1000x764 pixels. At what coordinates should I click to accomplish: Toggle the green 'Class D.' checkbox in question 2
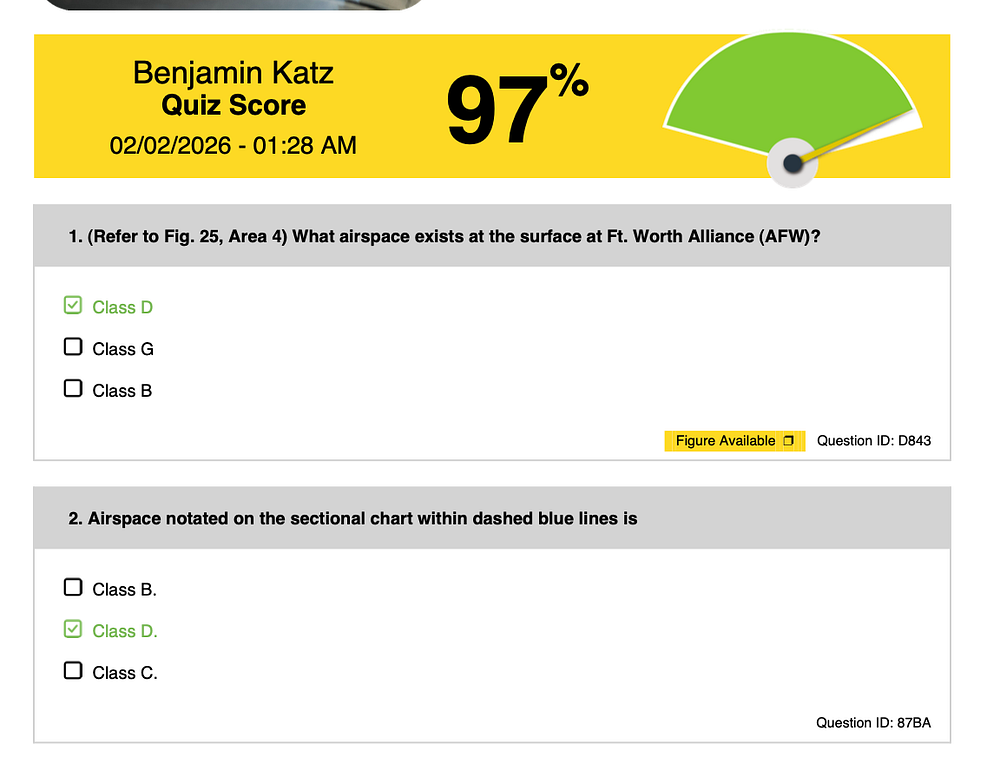pos(73,629)
